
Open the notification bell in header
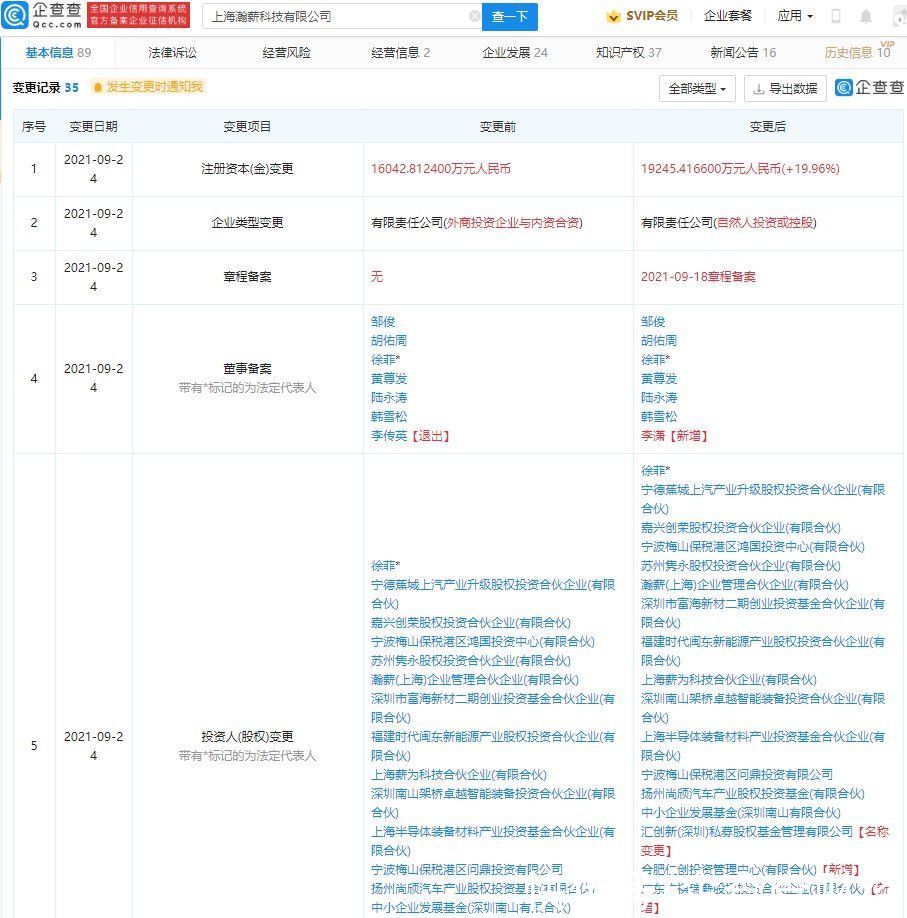pyautogui.click(x=865, y=16)
